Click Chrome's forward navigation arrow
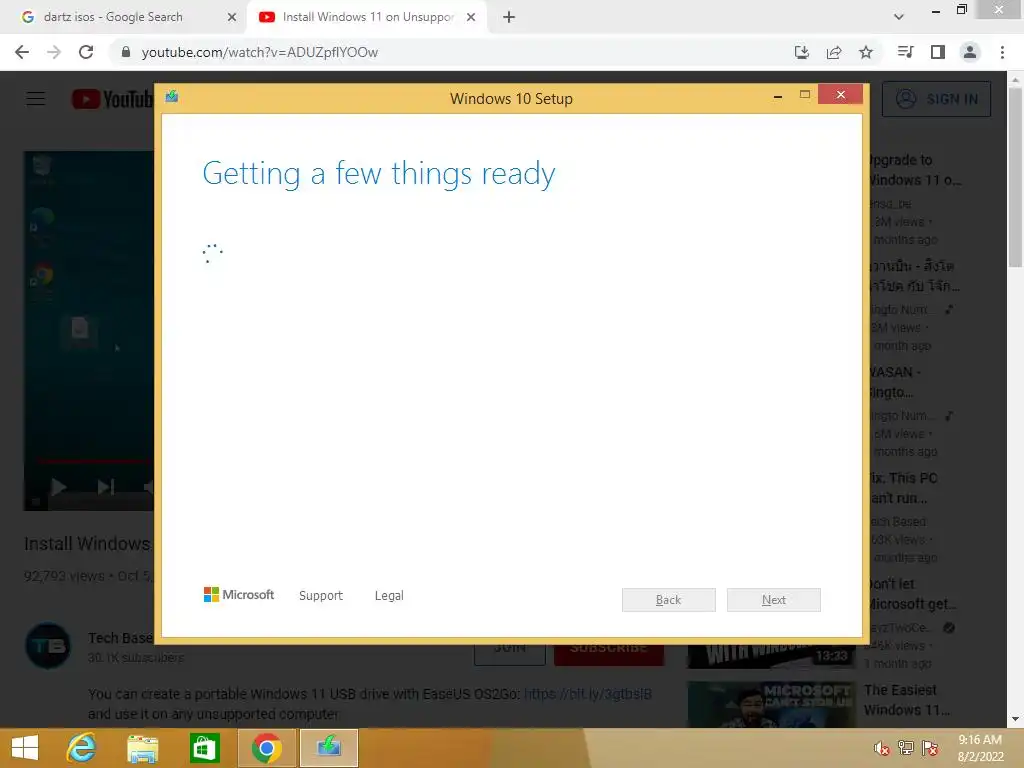Viewport: 1024px width, 768px height. 54,52
